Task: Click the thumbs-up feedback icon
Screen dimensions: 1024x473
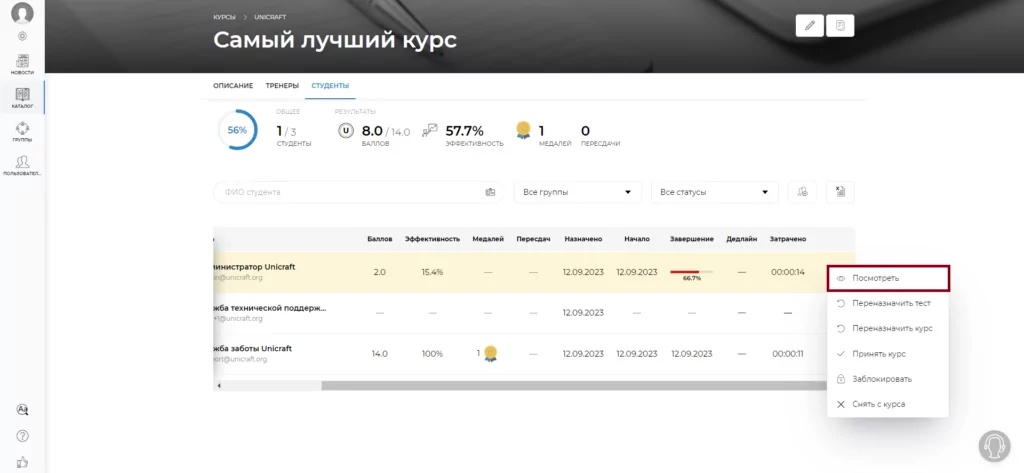Action: tap(22, 462)
